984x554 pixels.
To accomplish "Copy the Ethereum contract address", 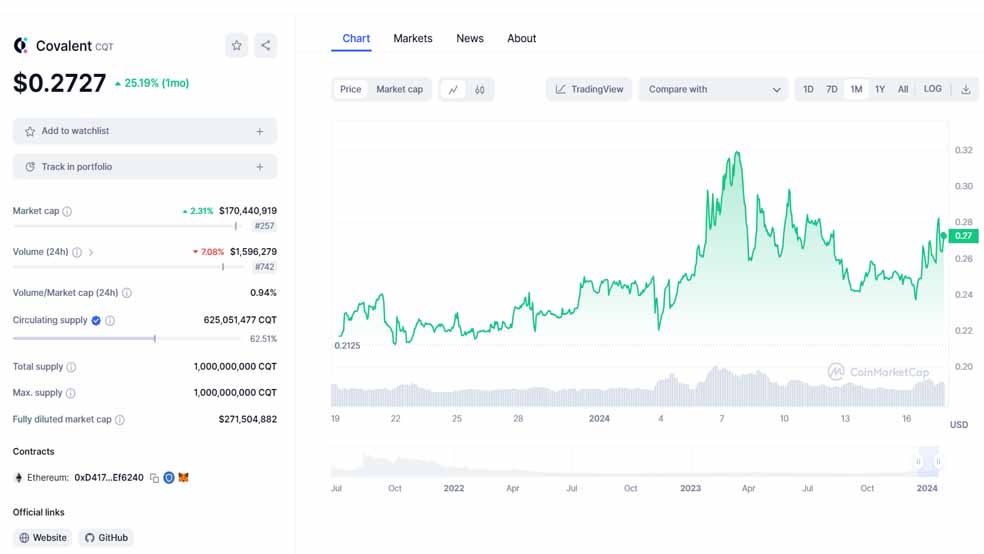I will click(x=154, y=478).
